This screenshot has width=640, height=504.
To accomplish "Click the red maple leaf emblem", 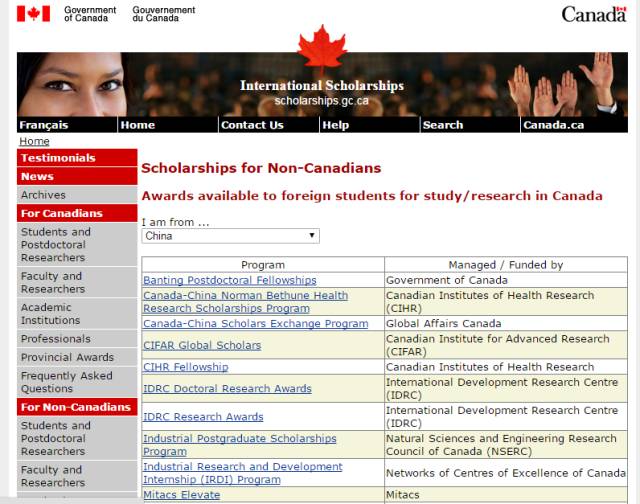I will pyautogui.click(x=322, y=49).
